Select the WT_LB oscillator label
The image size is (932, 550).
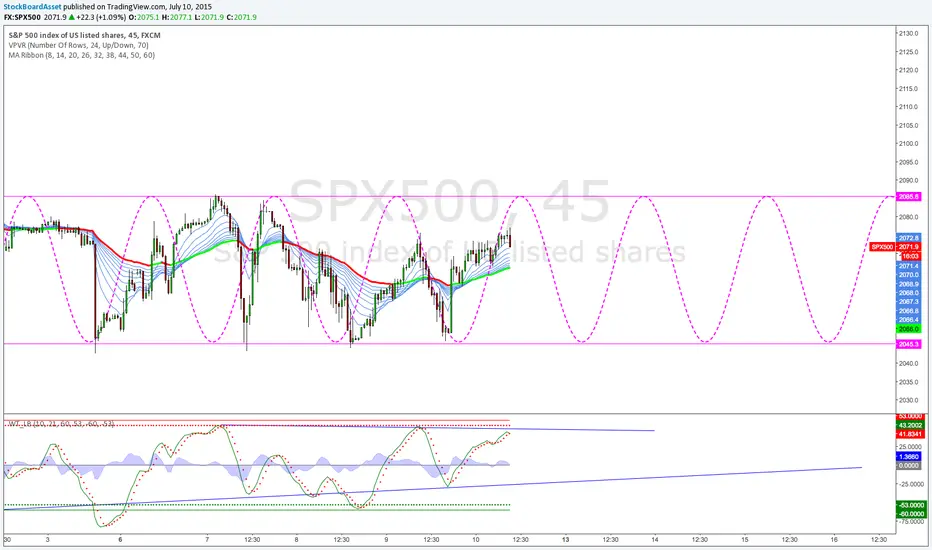pos(61,424)
